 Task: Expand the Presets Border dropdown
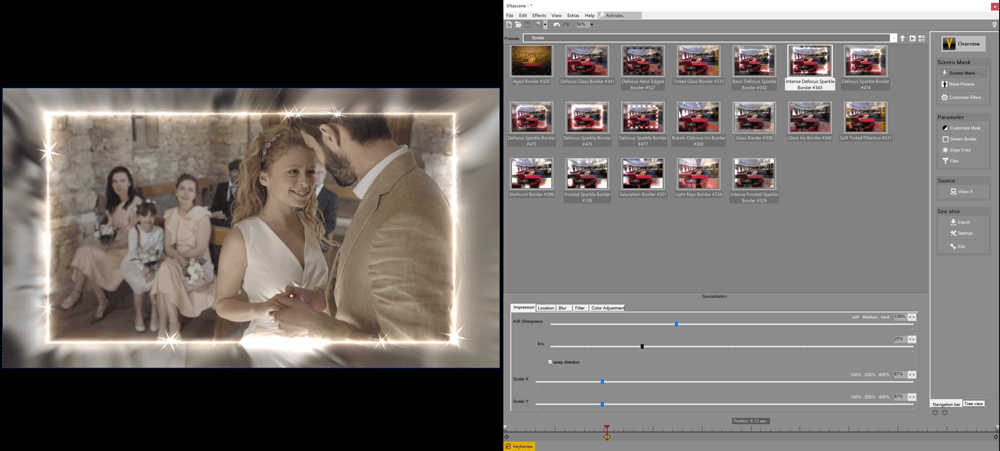pos(893,38)
